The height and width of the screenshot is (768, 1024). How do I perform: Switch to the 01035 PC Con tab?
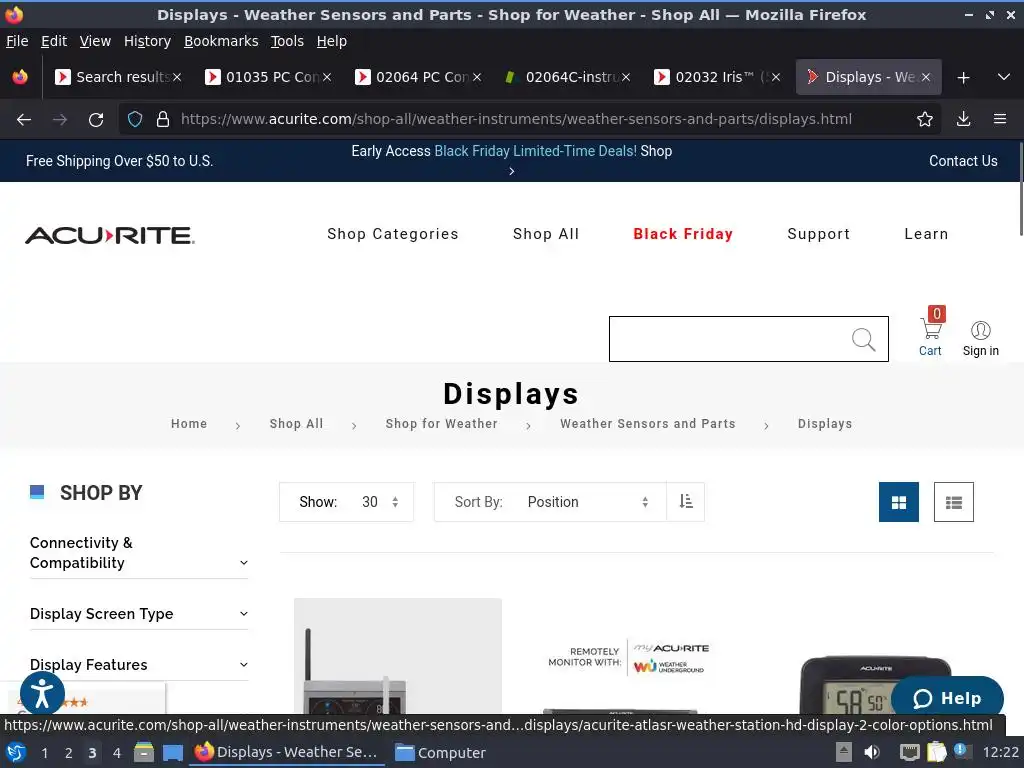(x=268, y=77)
